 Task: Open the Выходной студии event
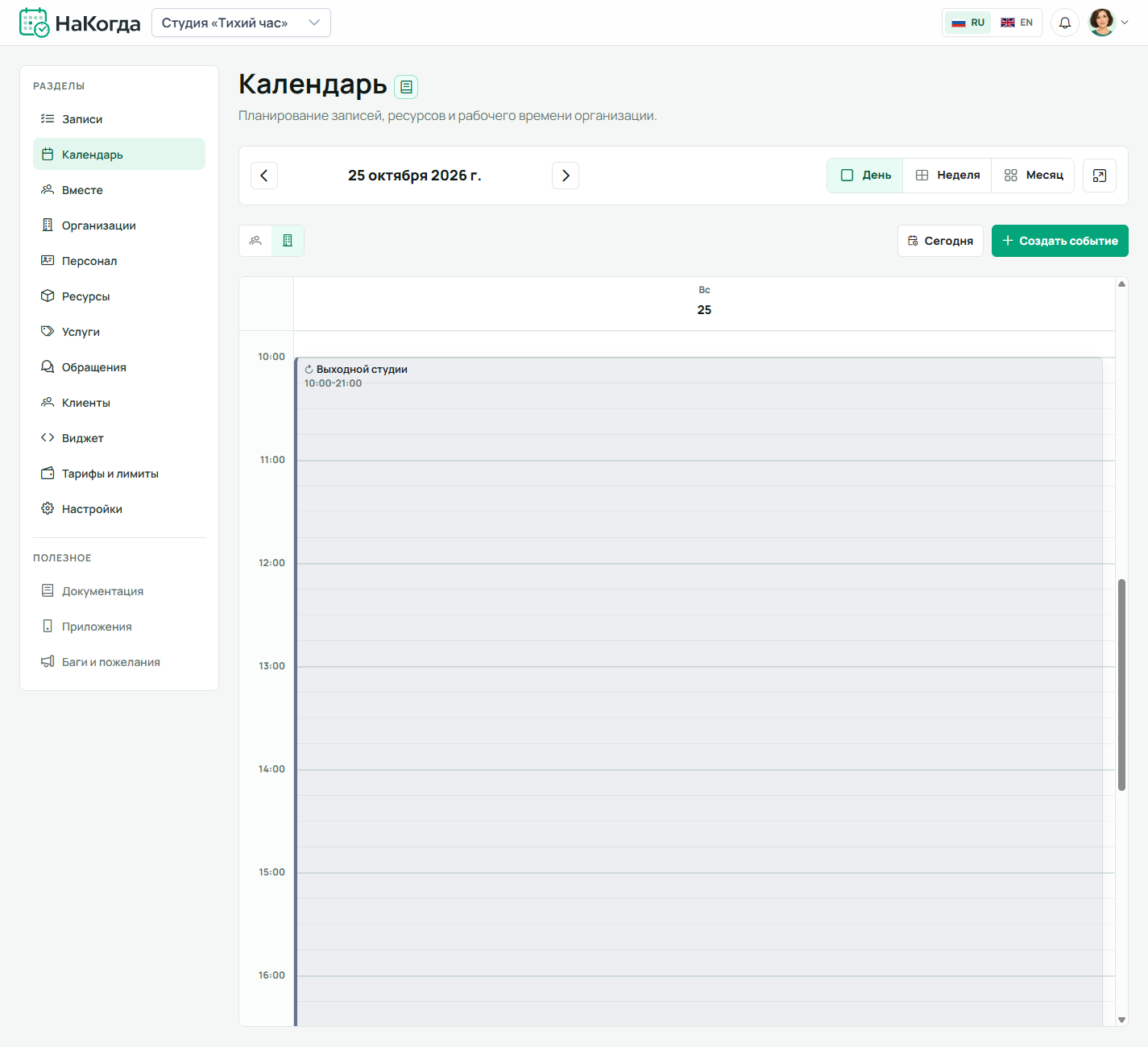pos(698,691)
